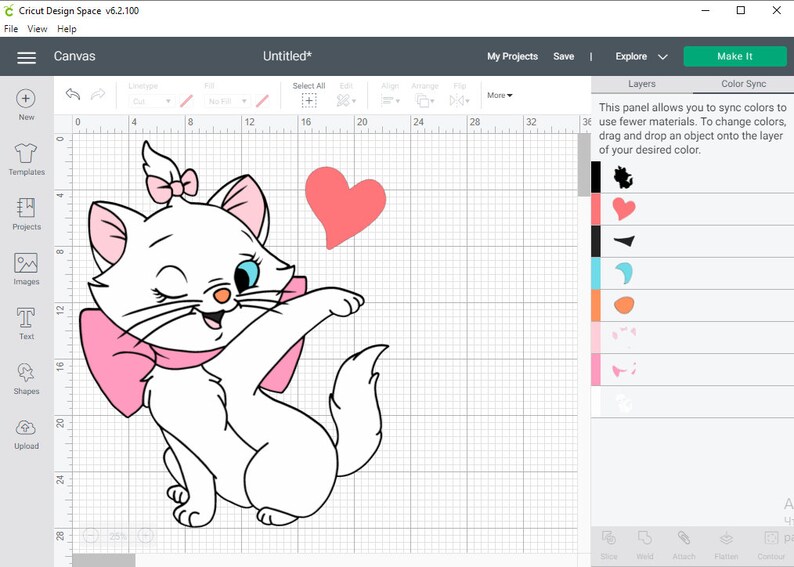
Task: Zoom in with the plus button
Action: (145, 536)
